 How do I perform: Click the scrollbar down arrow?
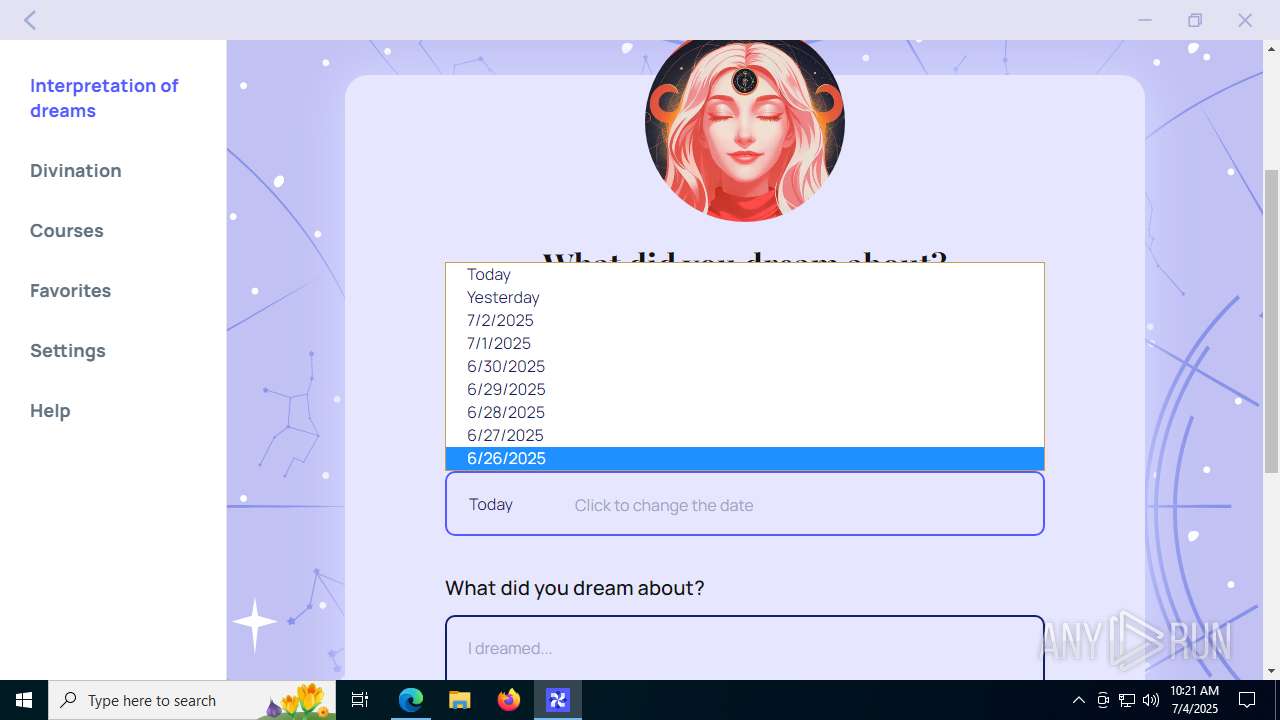coord(1271,671)
